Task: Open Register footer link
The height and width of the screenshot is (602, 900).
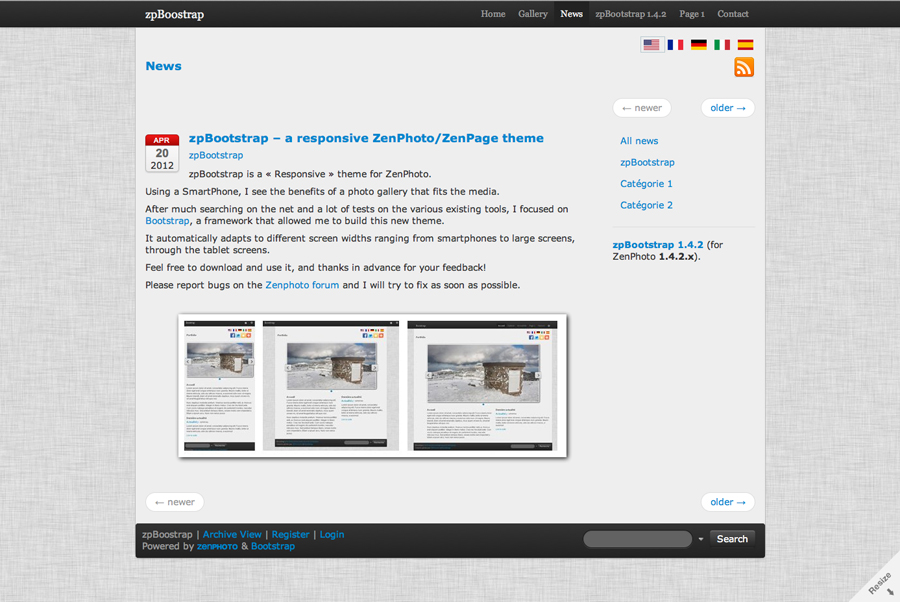Action: [290, 534]
